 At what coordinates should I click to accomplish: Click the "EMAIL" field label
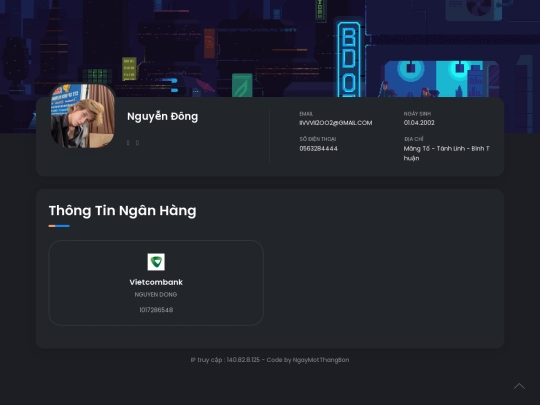(306, 114)
